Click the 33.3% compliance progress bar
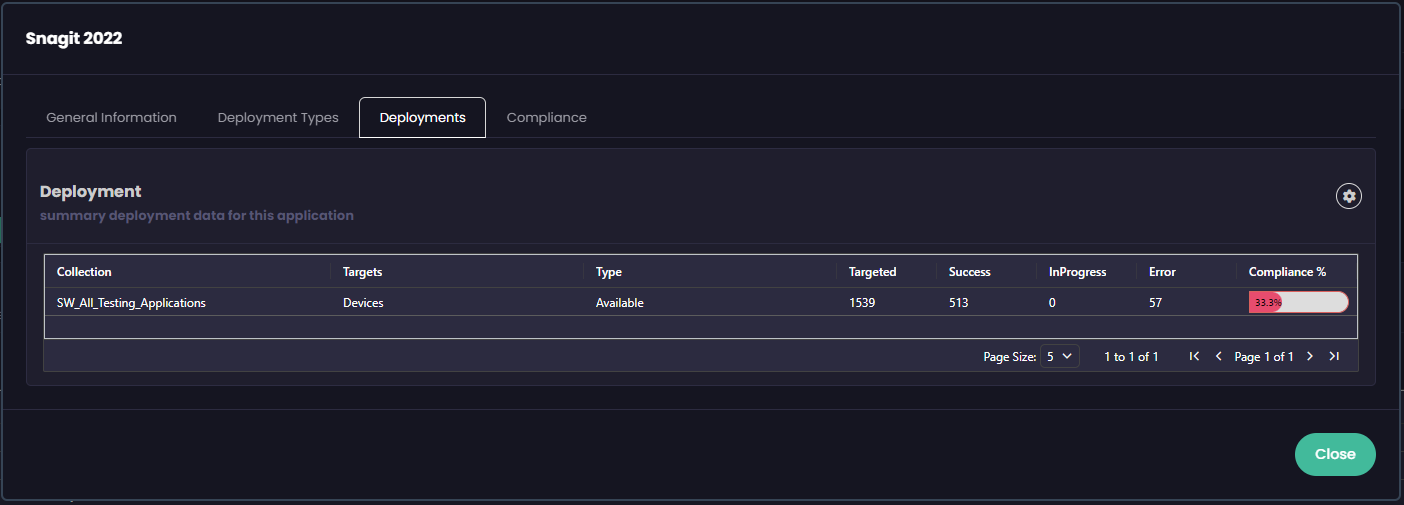This screenshot has width=1404, height=505. click(x=1298, y=302)
